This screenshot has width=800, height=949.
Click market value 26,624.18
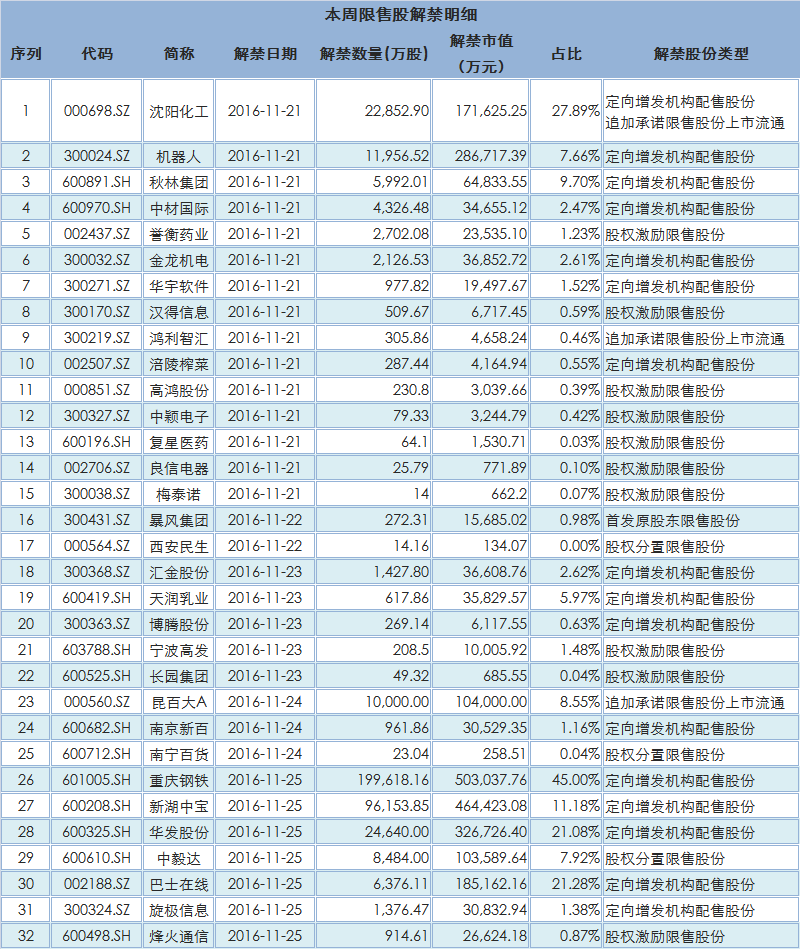494,936
